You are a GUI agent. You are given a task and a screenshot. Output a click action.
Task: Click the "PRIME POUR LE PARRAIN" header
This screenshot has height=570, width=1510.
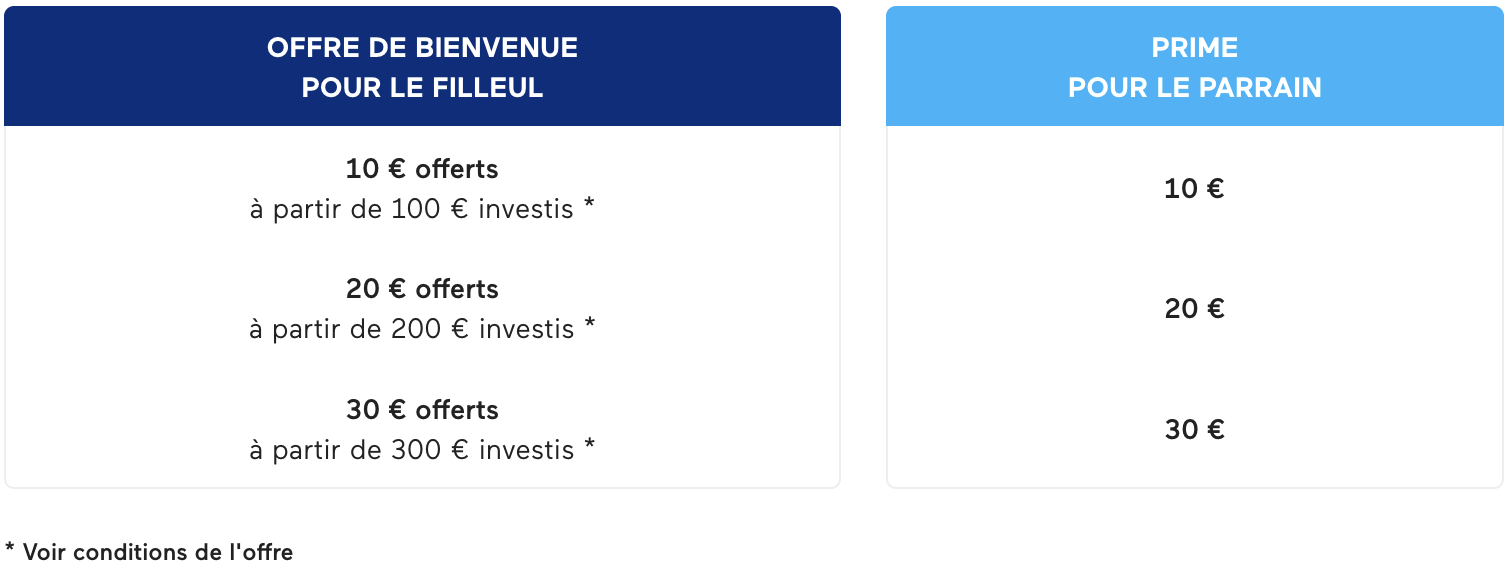point(1194,66)
